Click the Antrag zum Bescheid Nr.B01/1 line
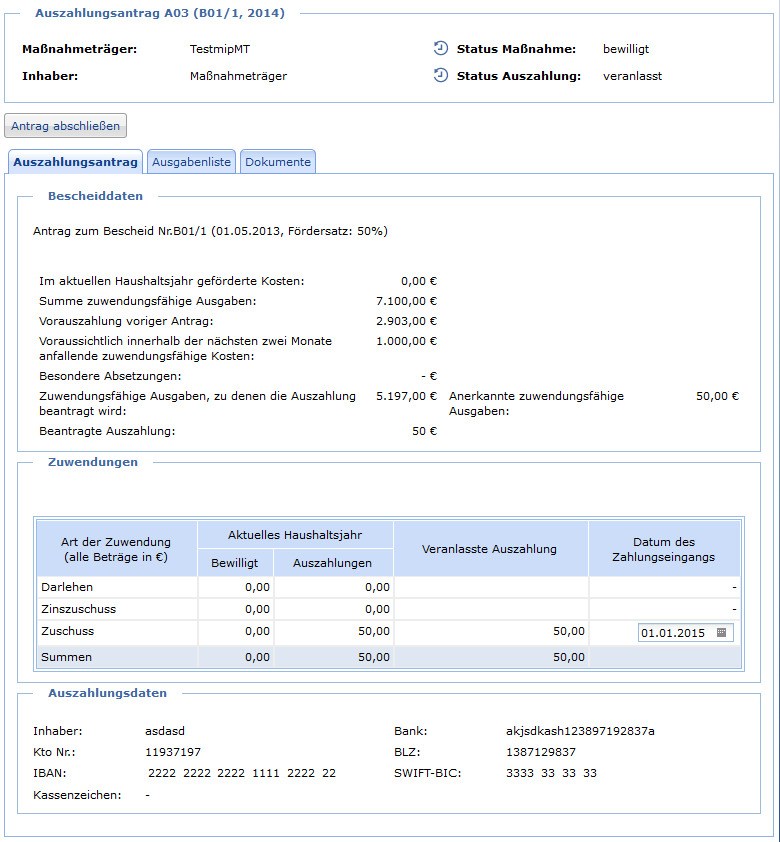This screenshot has width=780, height=842. pyautogui.click(x=210, y=231)
